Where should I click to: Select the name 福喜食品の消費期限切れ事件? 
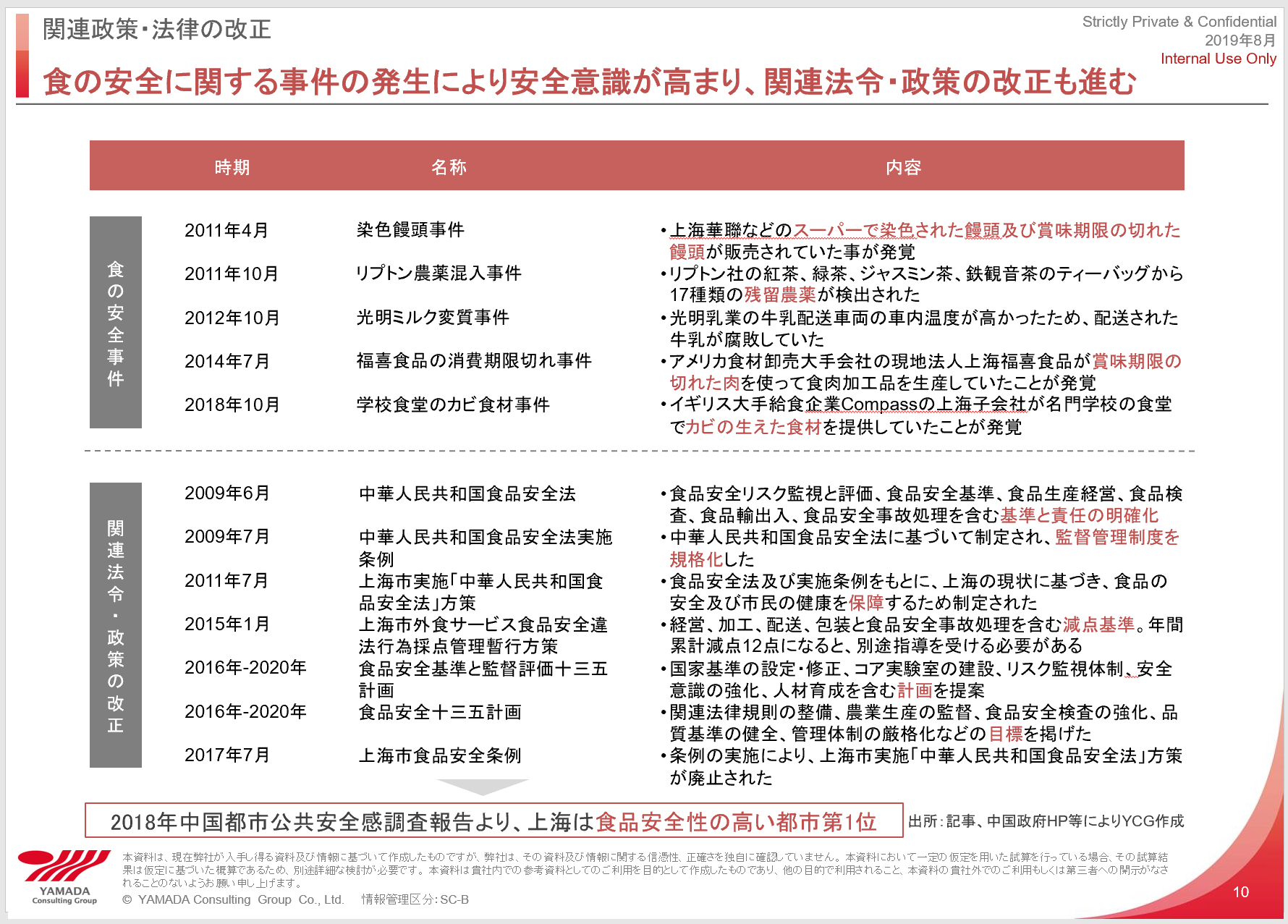(474, 360)
